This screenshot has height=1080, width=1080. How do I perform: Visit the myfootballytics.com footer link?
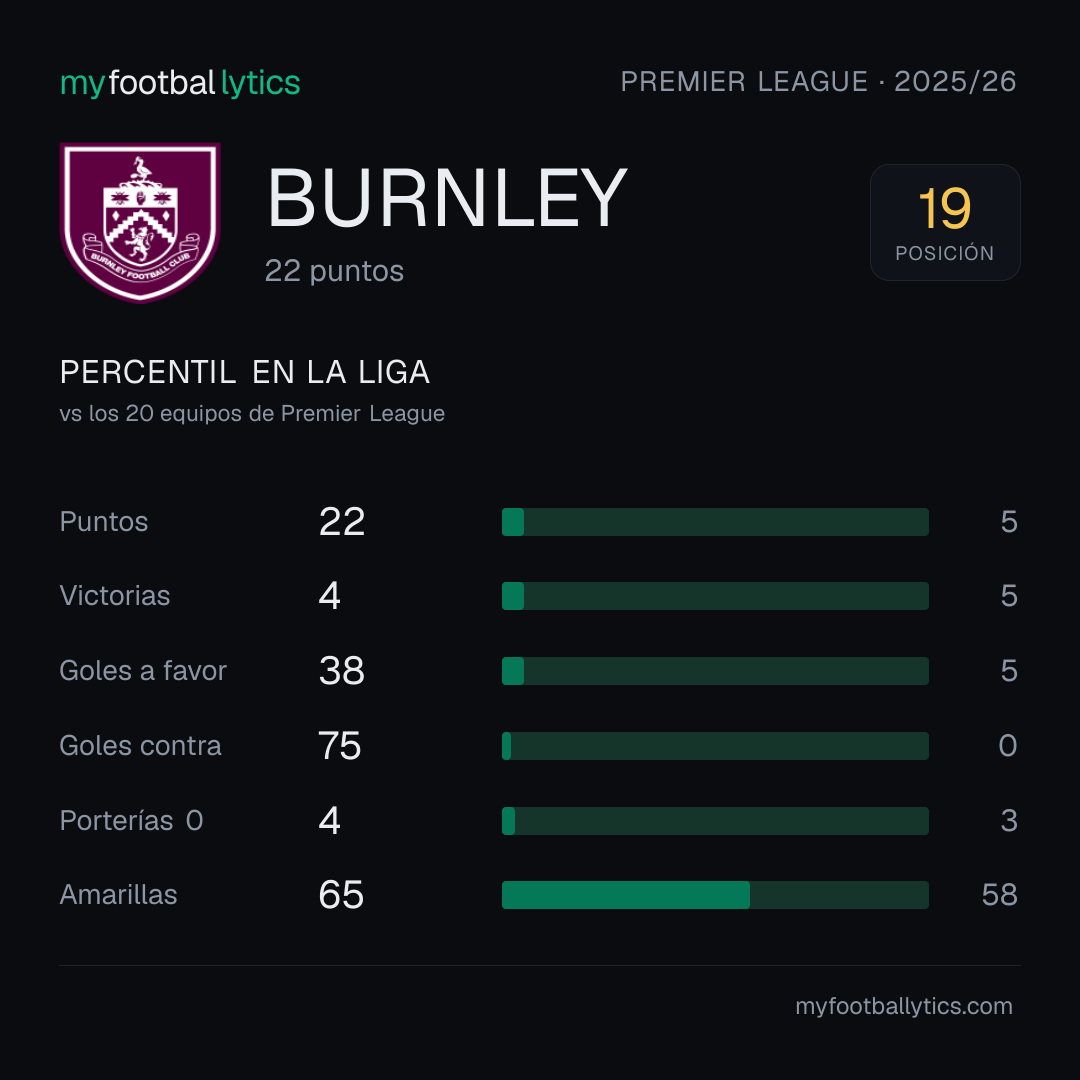click(904, 1006)
